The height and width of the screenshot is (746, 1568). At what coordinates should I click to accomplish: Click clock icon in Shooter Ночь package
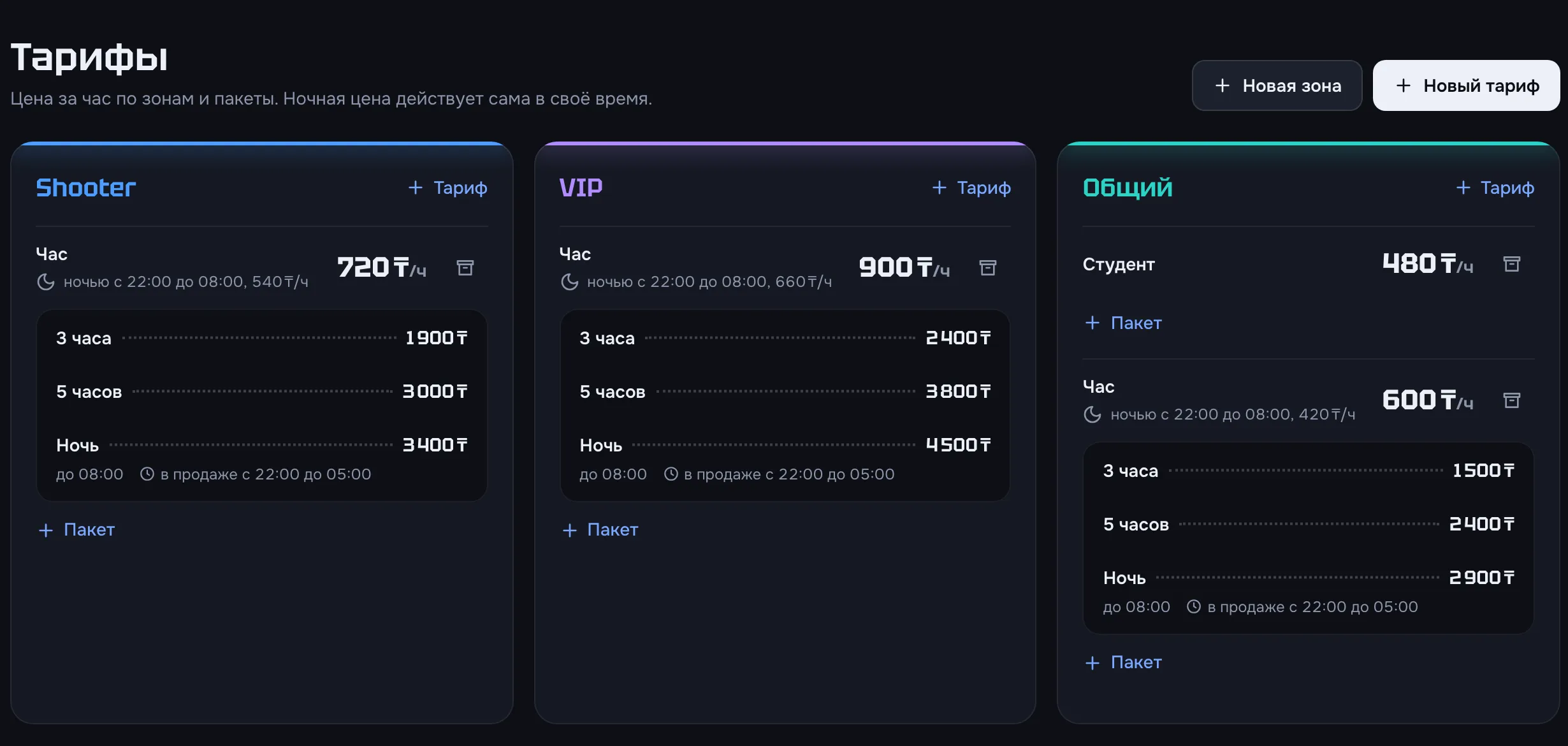coord(147,474)
